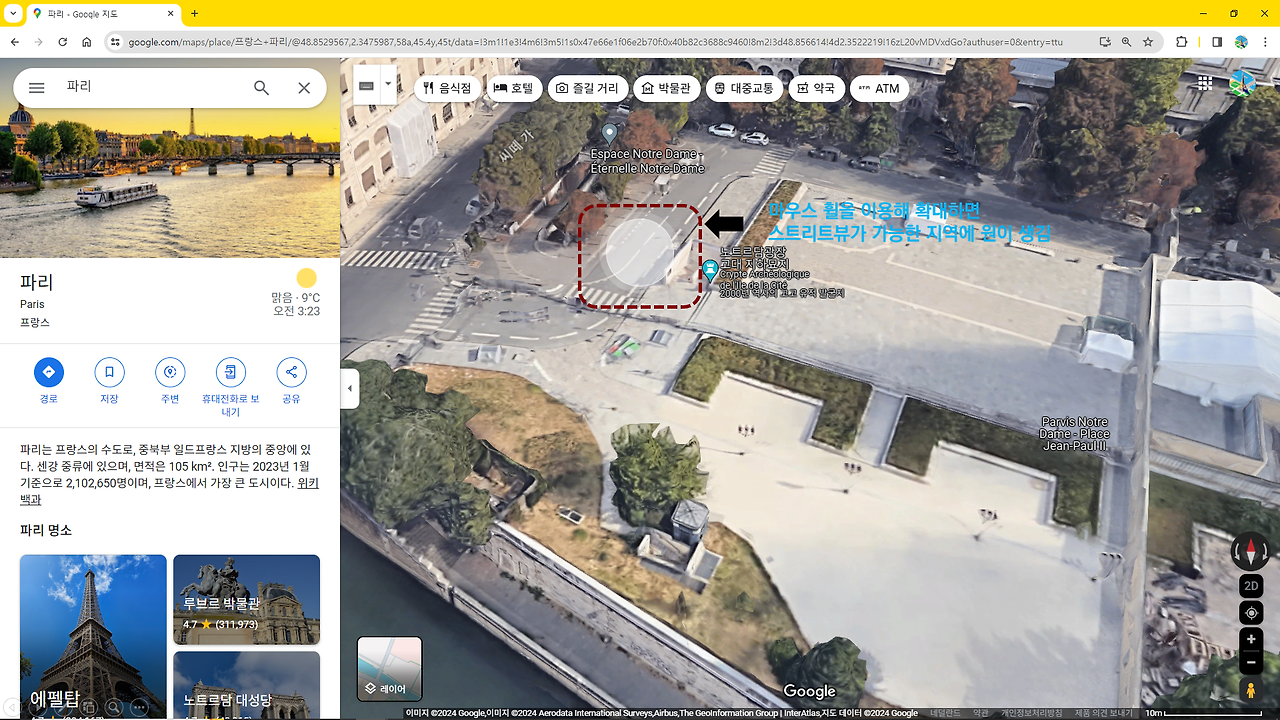This screenshot has height=720, width=1280.
Task: Go forward in browser history
Action: click(x=39, y=42)
